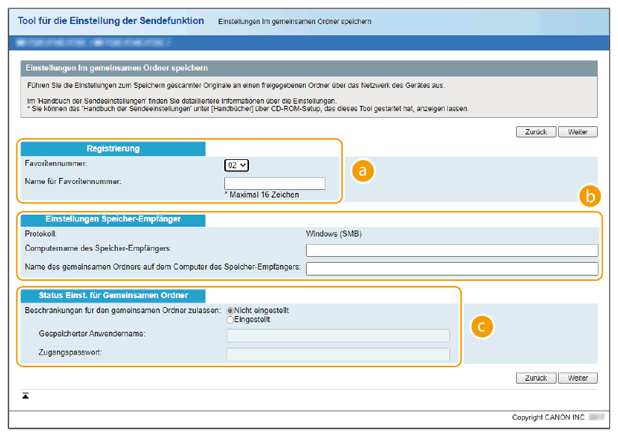The width and height of the screenshot is (618, 437).
Task: Focus the 'Name für Favoritennummer' text field
Action: tap(275, 183)
